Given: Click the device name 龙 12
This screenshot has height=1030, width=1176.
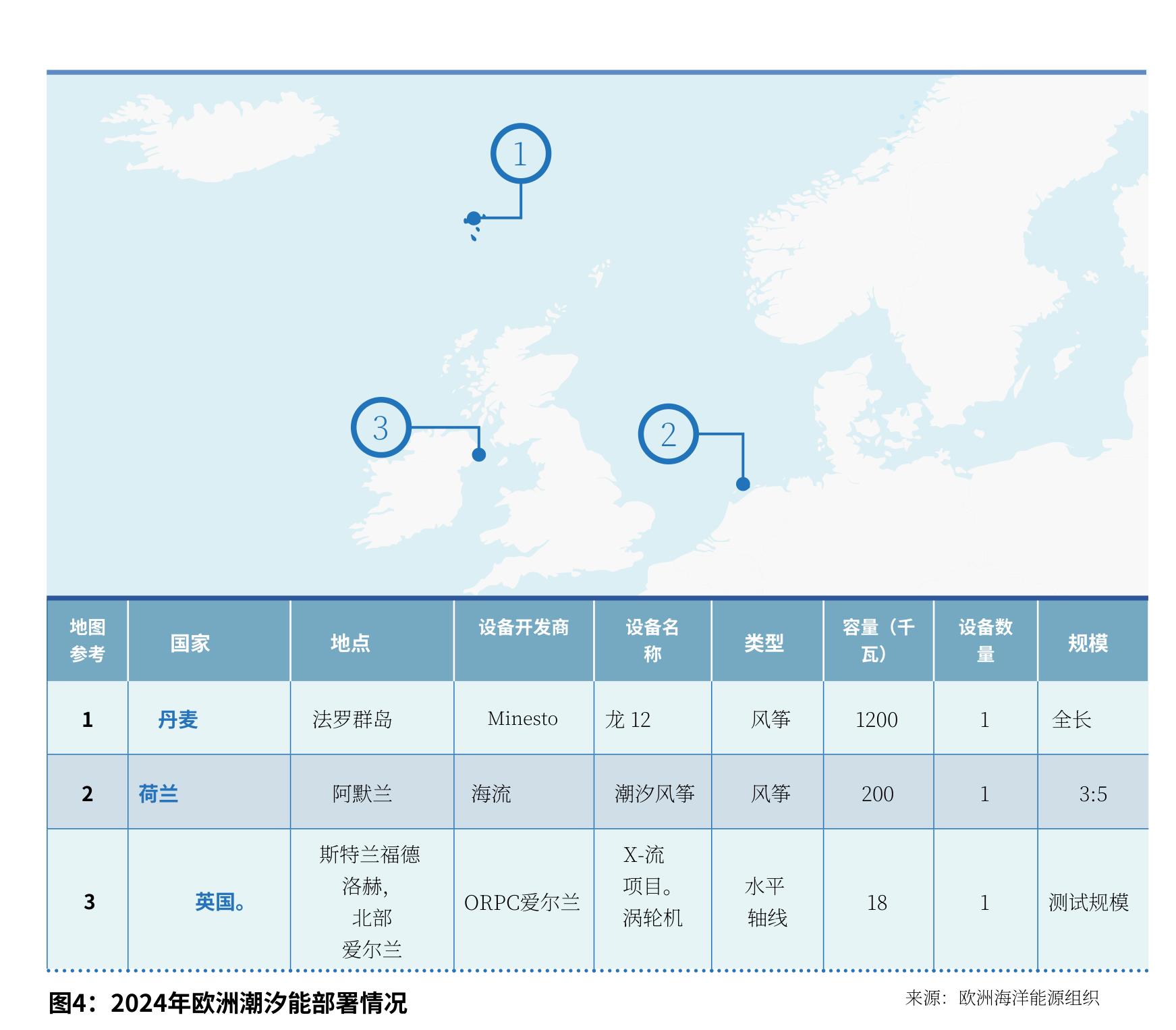Looking at the screenshot, I should pos(628,720).
